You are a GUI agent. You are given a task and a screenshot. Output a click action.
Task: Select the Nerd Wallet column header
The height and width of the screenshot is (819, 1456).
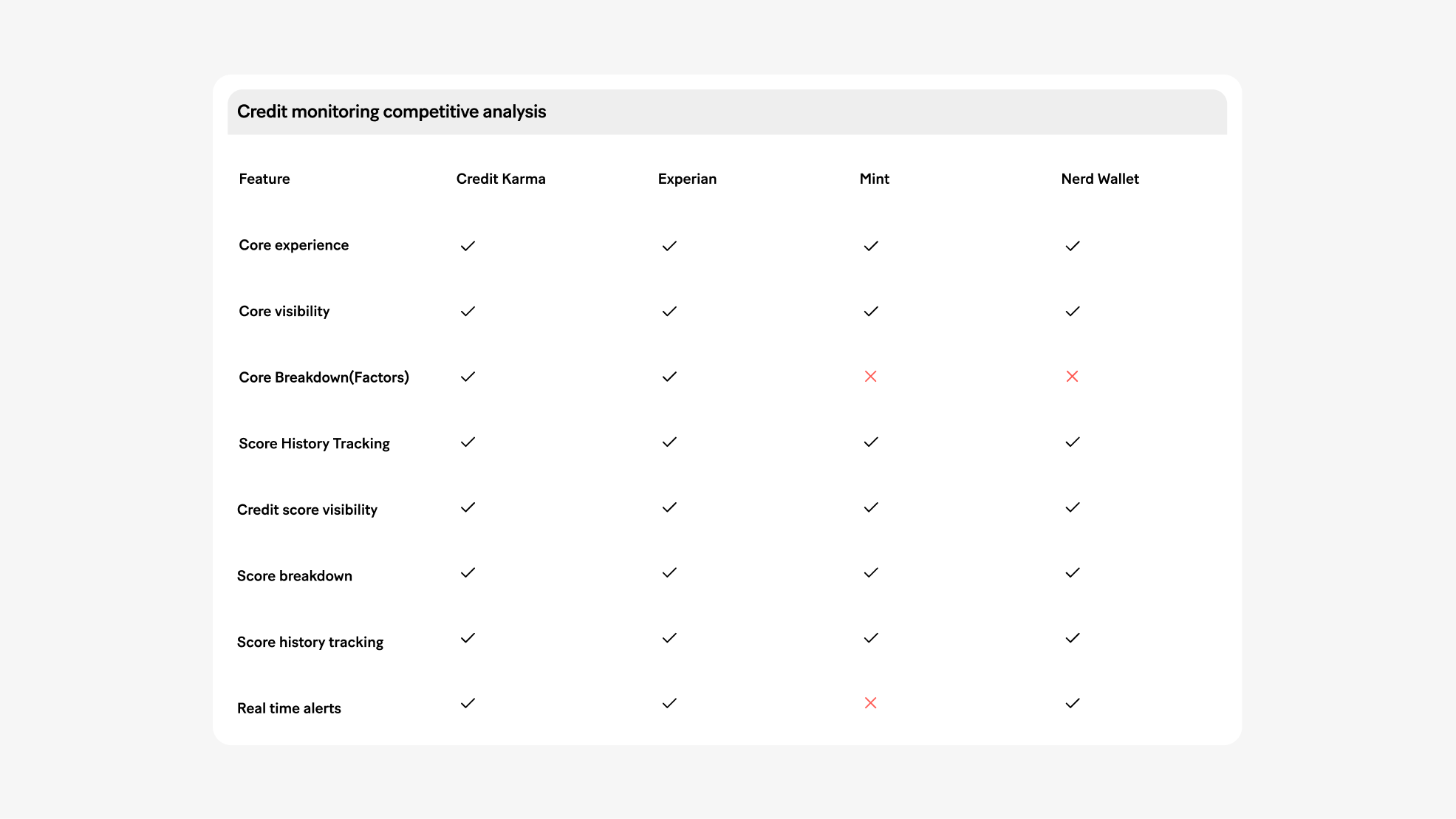pyautogui.click(x=1100, y=179)
